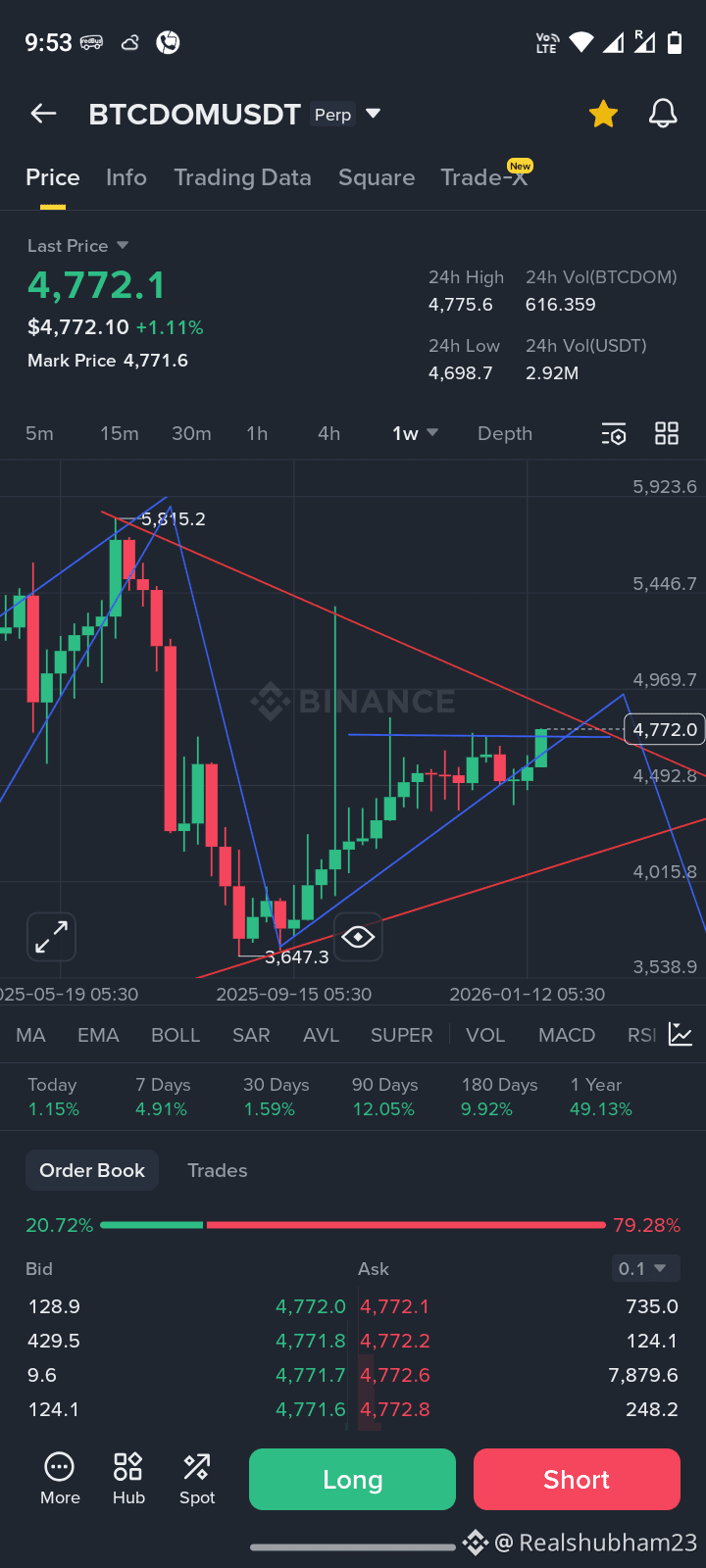Viewport: 706px width, 1568px height.
Task: Toggle chart drawings visibility eye
Action: coord(358,937)
